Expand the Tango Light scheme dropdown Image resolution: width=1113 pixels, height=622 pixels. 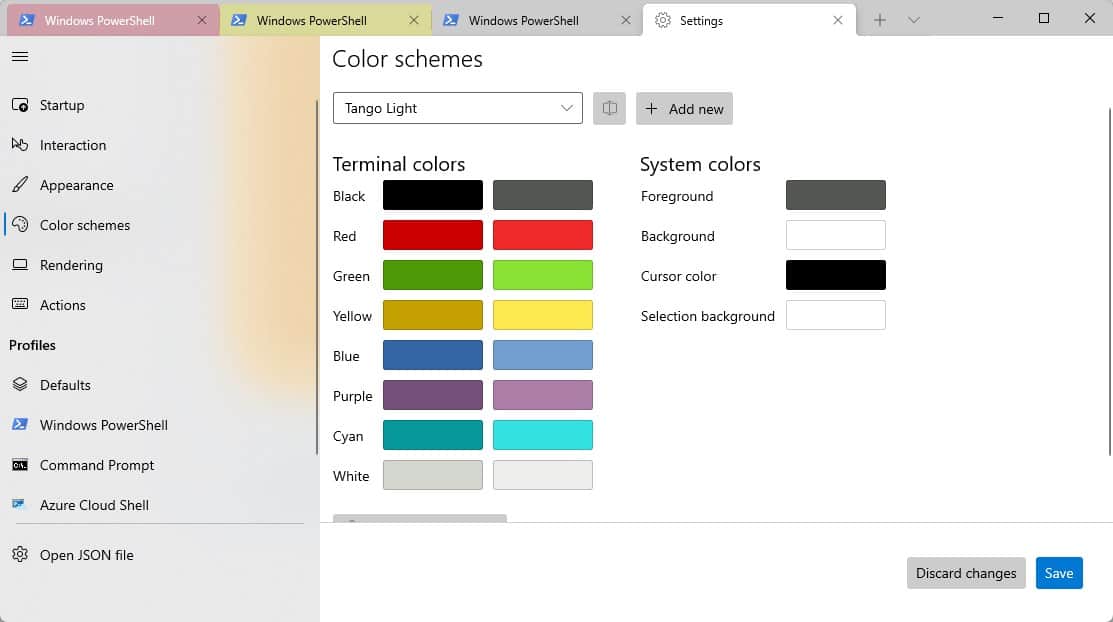(x=457, y=109)
